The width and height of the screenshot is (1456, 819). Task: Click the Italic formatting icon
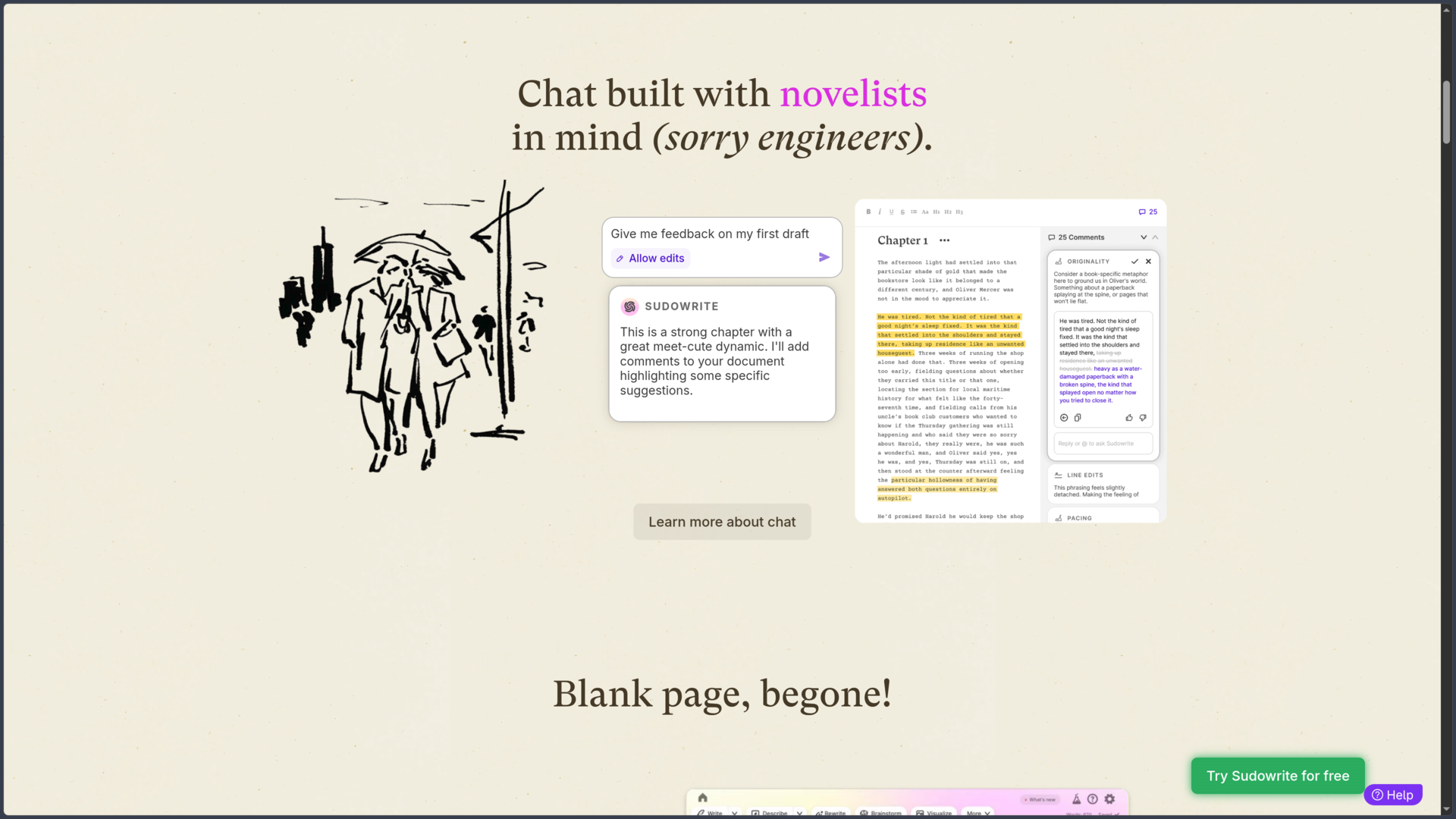pos(880,212)
